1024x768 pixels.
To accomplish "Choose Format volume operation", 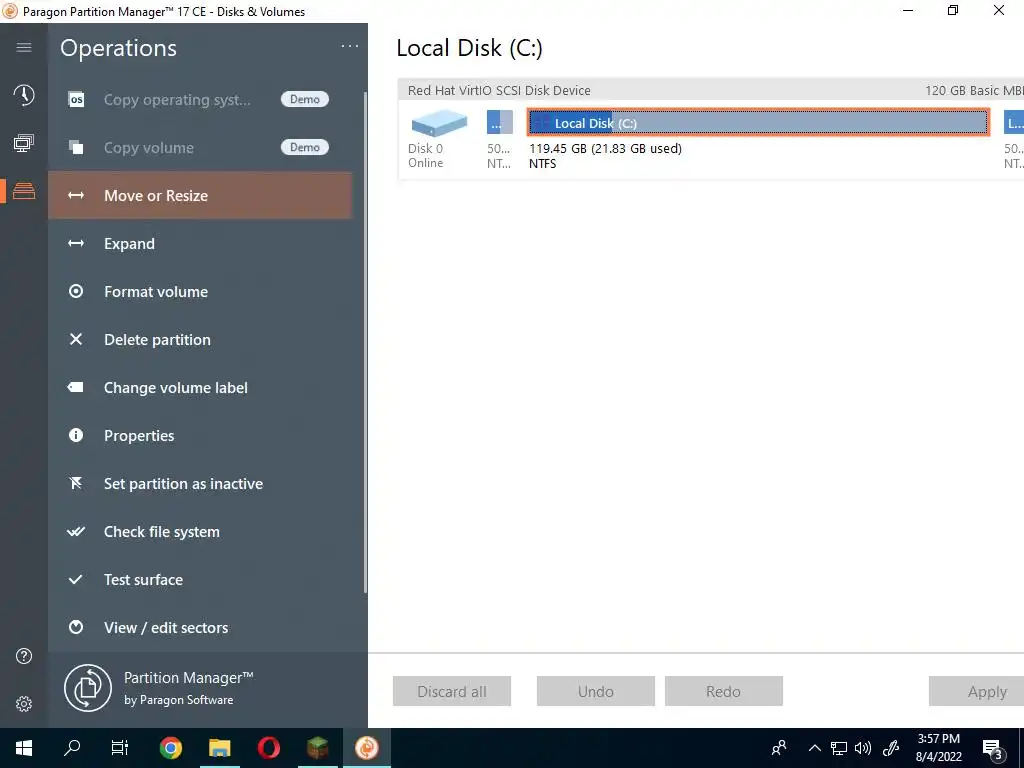I will (200, 291).
